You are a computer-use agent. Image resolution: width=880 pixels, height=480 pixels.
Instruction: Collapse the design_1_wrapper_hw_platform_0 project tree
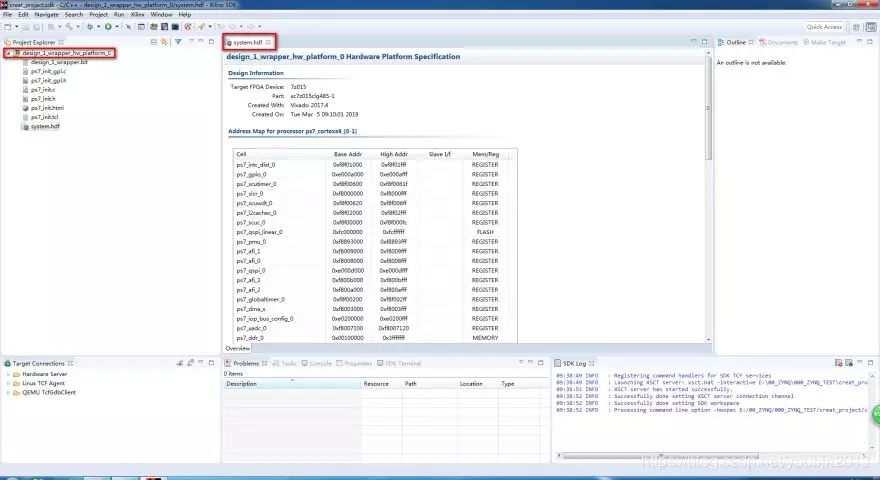click(x=7, y=53)
